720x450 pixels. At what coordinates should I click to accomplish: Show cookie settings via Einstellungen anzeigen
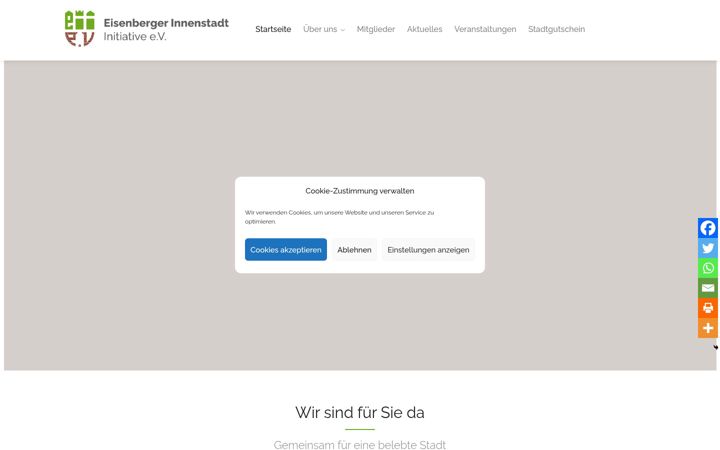point(428,249)
